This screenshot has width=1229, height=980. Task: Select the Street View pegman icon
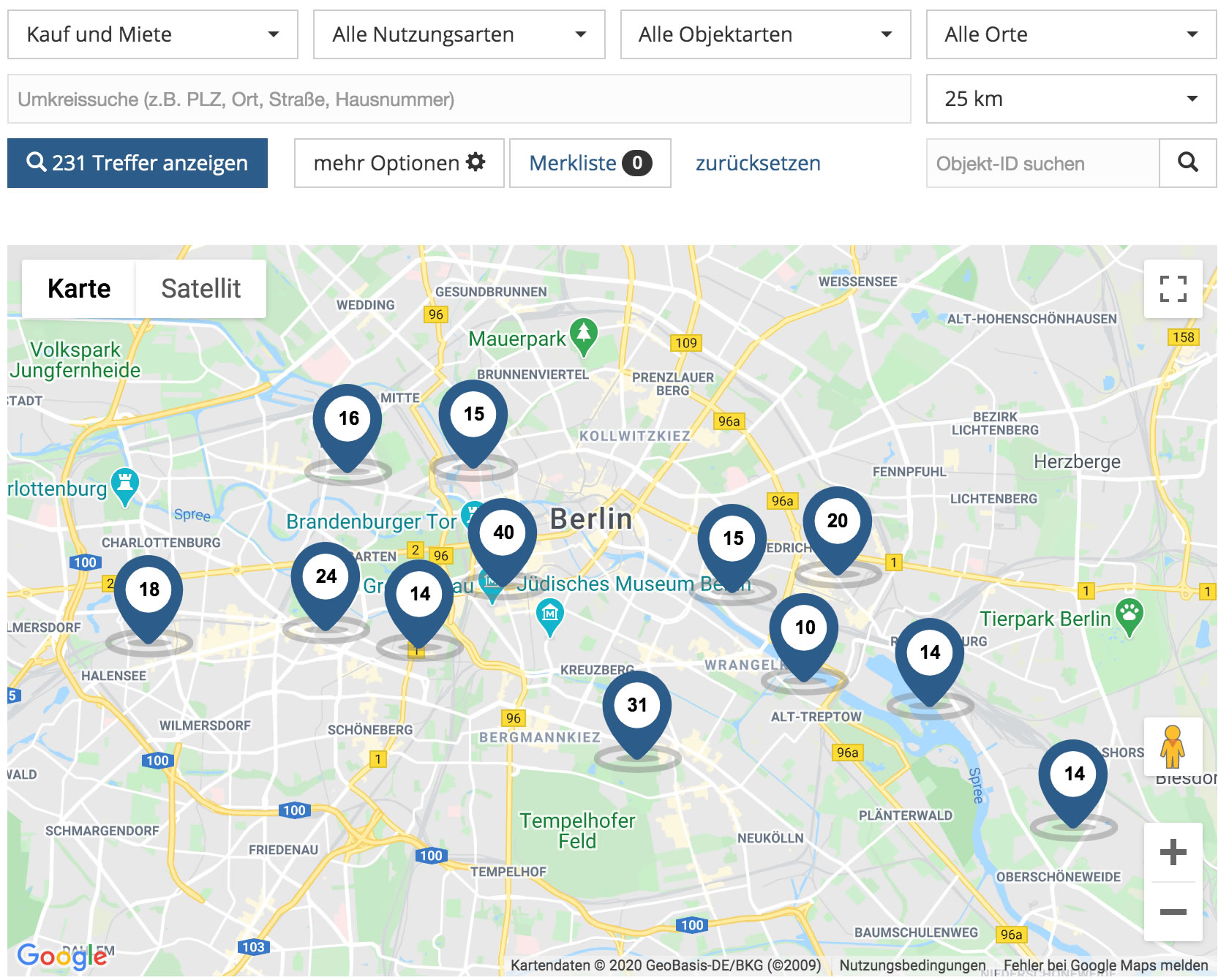click(x=1173, y=747)
